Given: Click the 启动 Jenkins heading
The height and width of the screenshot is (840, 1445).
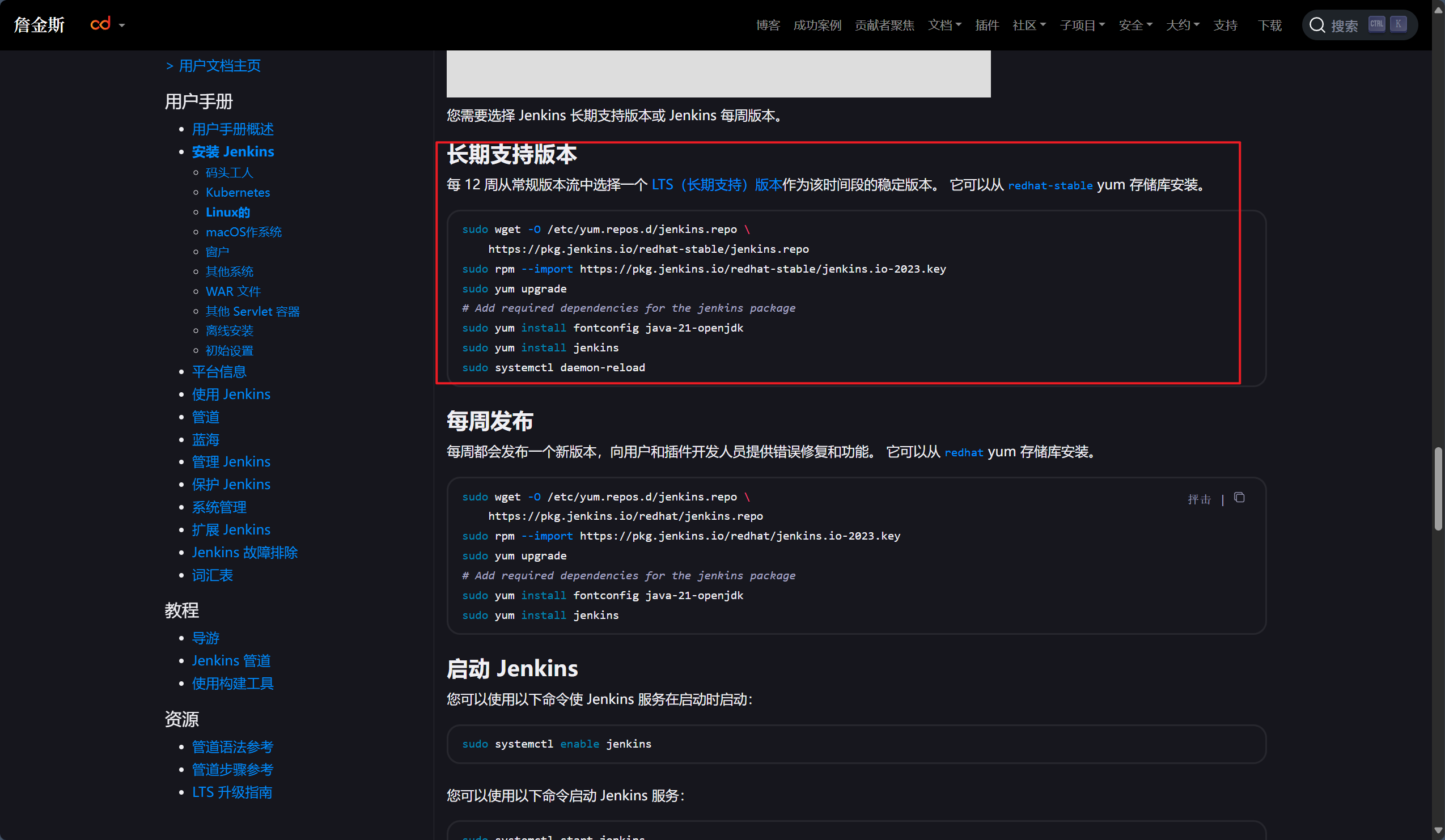Looking at the screenshot, I should tap(512, 669).
